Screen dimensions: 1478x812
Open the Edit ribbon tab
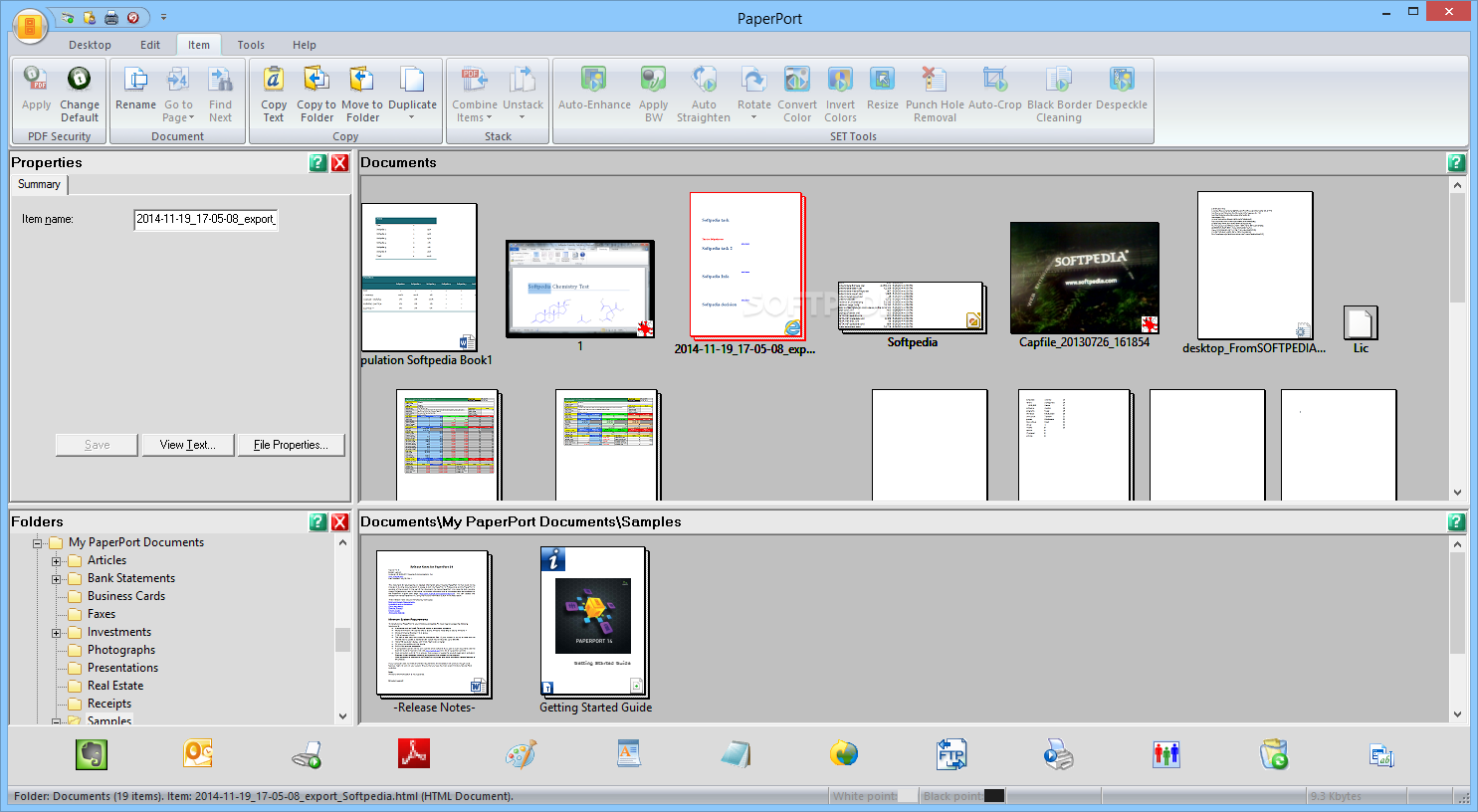click(x=150, y=45)
